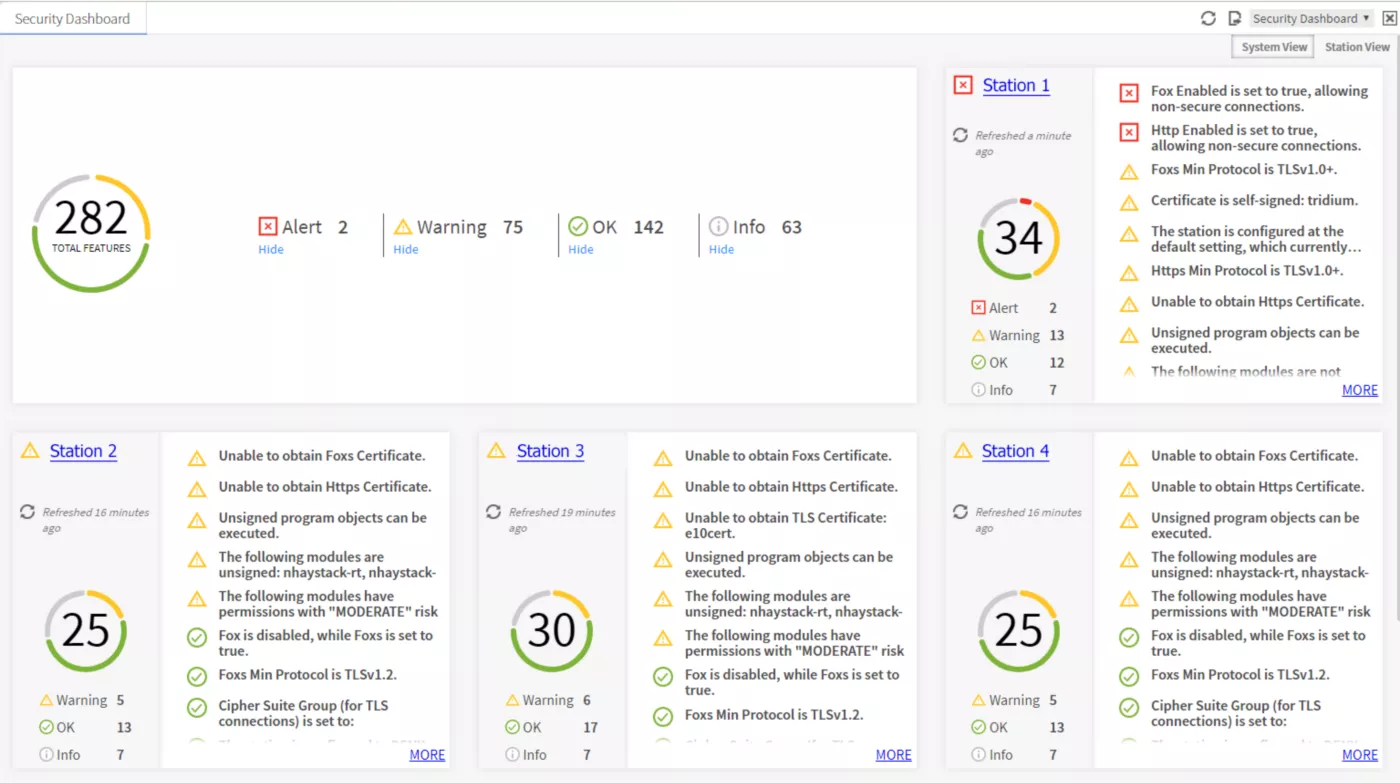Image resolution: width=1400 pixels, height=783 pixels.
Task: Open the Station 4 link
Action: click(1015, 451)
